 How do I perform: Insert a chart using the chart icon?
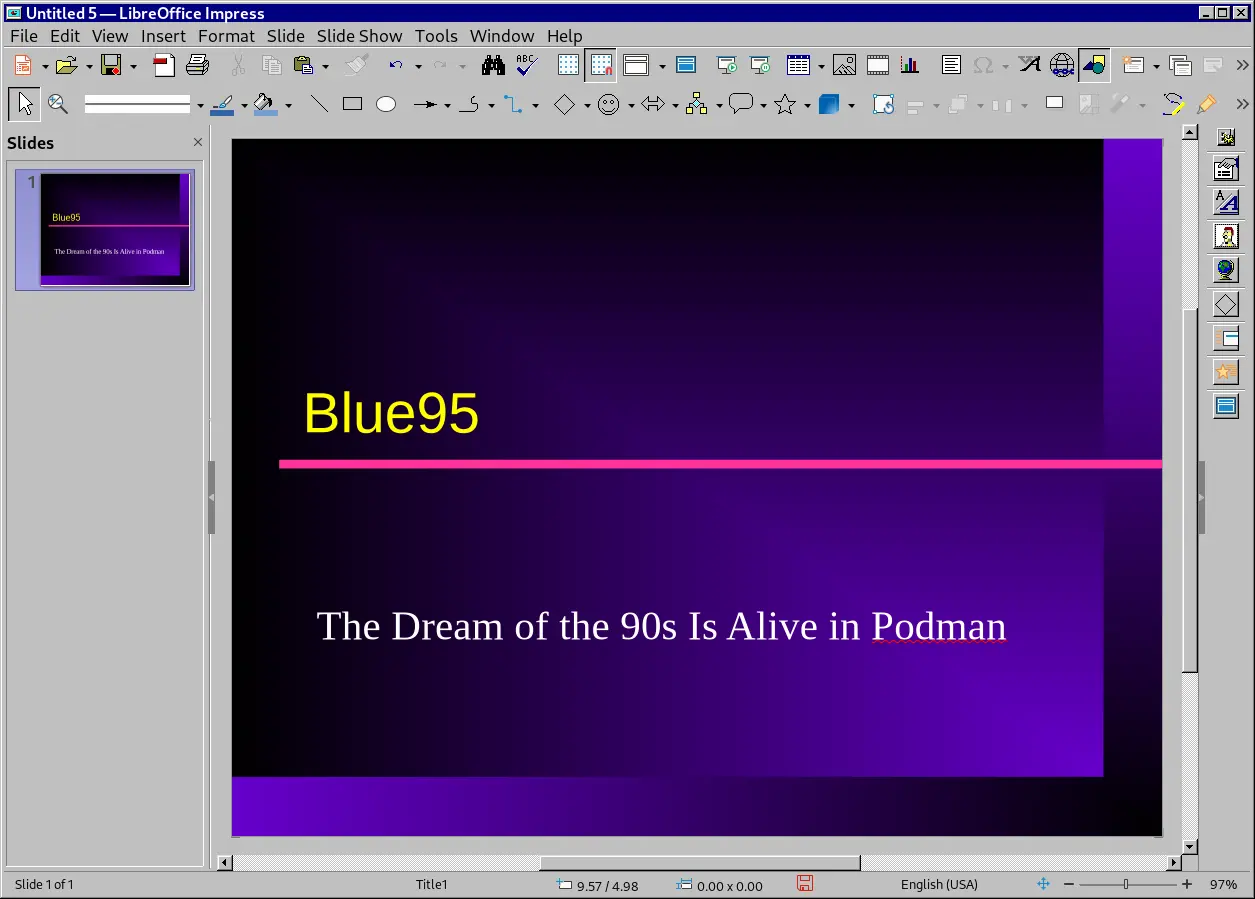pos(910,66)
